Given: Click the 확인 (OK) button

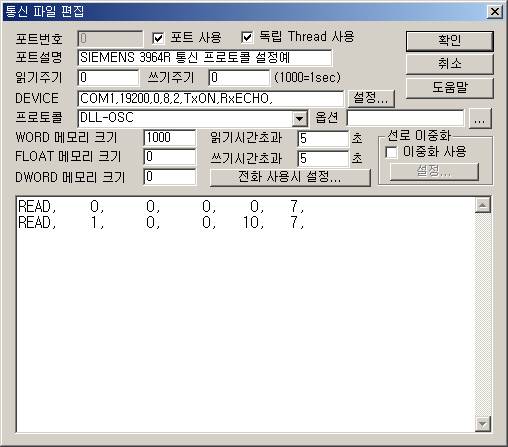Looking at the screenshot, I should coord(449,41).
